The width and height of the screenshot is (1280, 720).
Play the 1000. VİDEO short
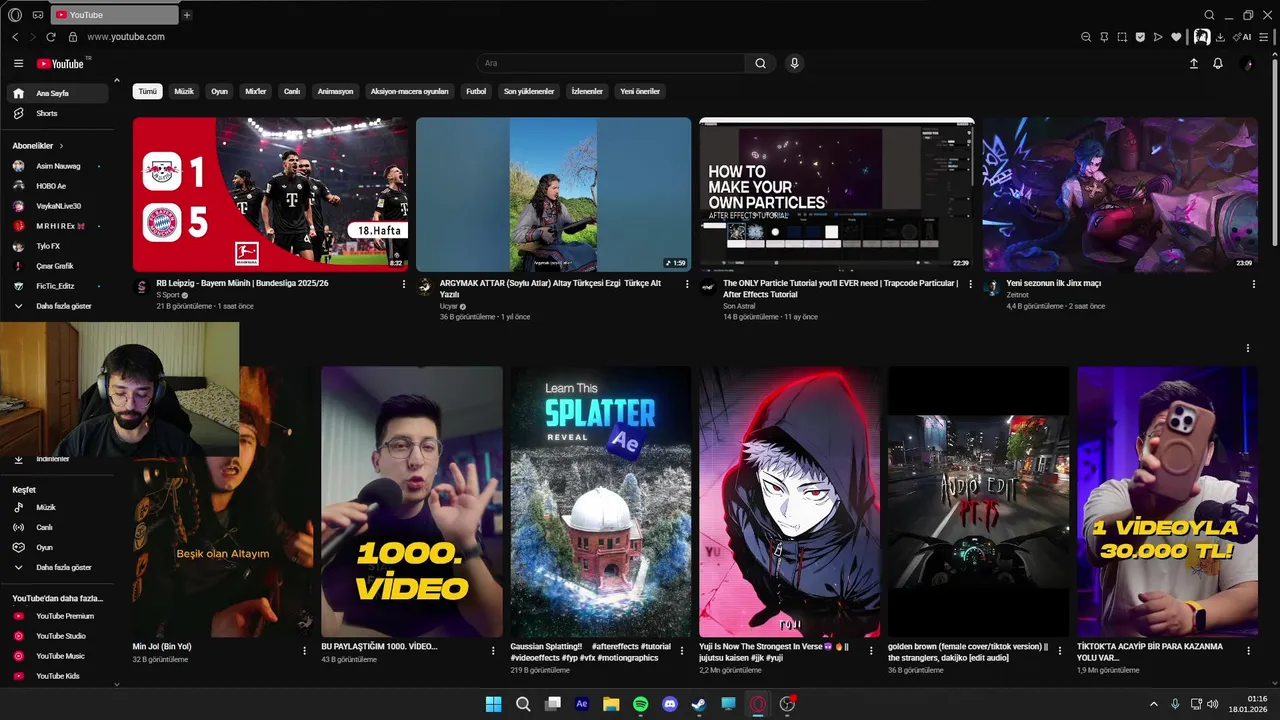click(x=412, y=501)
